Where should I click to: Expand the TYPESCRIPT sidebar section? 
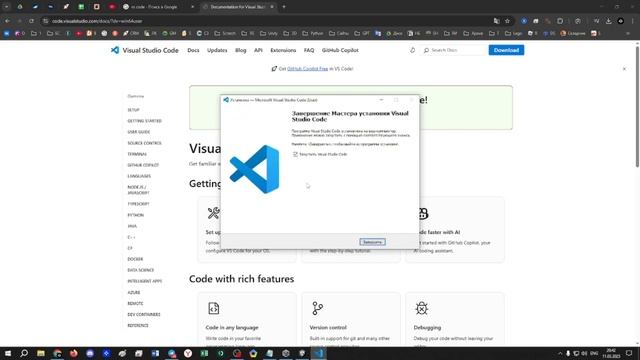(138, 204)
